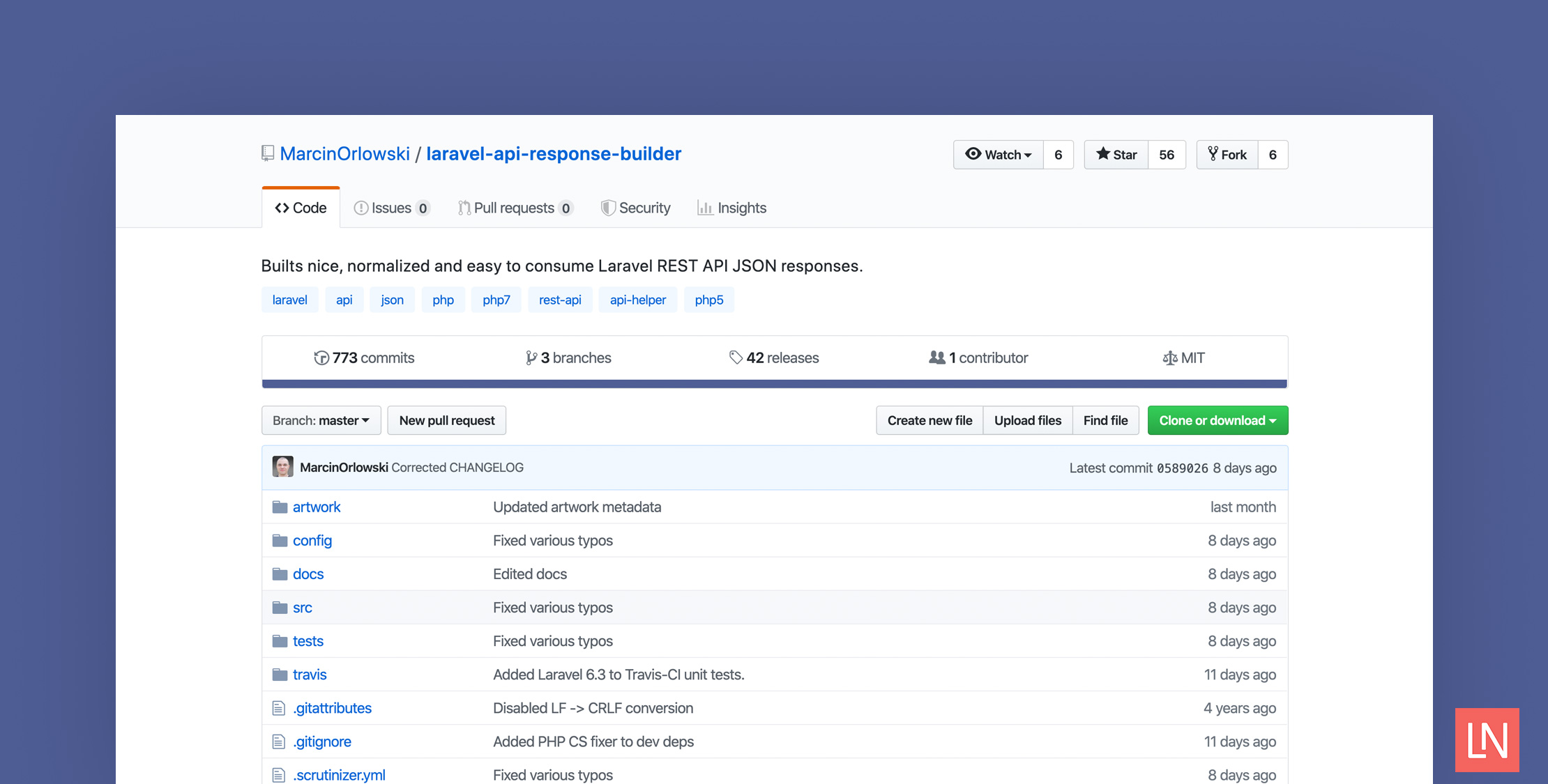Click the commits history icon
The width and height of the screenshot is (1548, 784).
(x=321, y=357)
